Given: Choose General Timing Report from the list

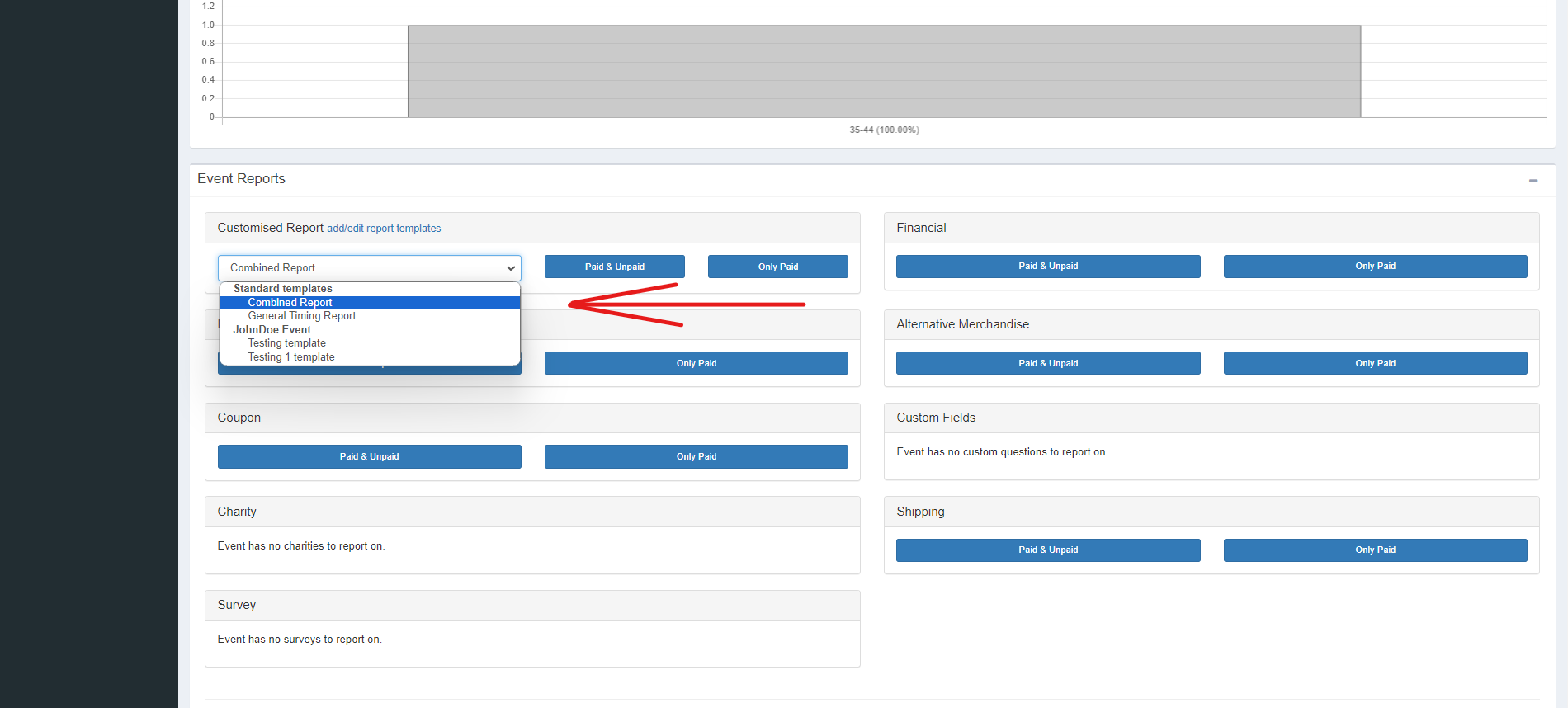Looking at the screenshot, I should tap(370, 316).
